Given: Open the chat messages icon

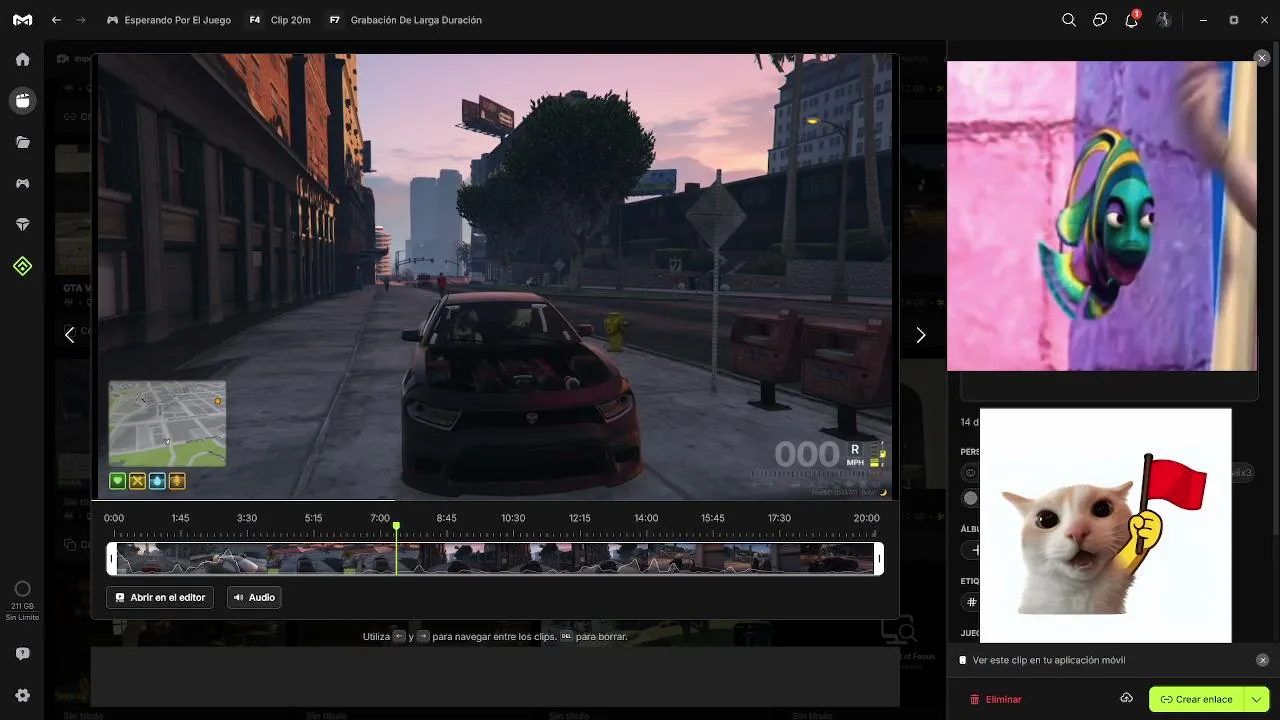Looking at the screenshot, I should coord(1100,20).
